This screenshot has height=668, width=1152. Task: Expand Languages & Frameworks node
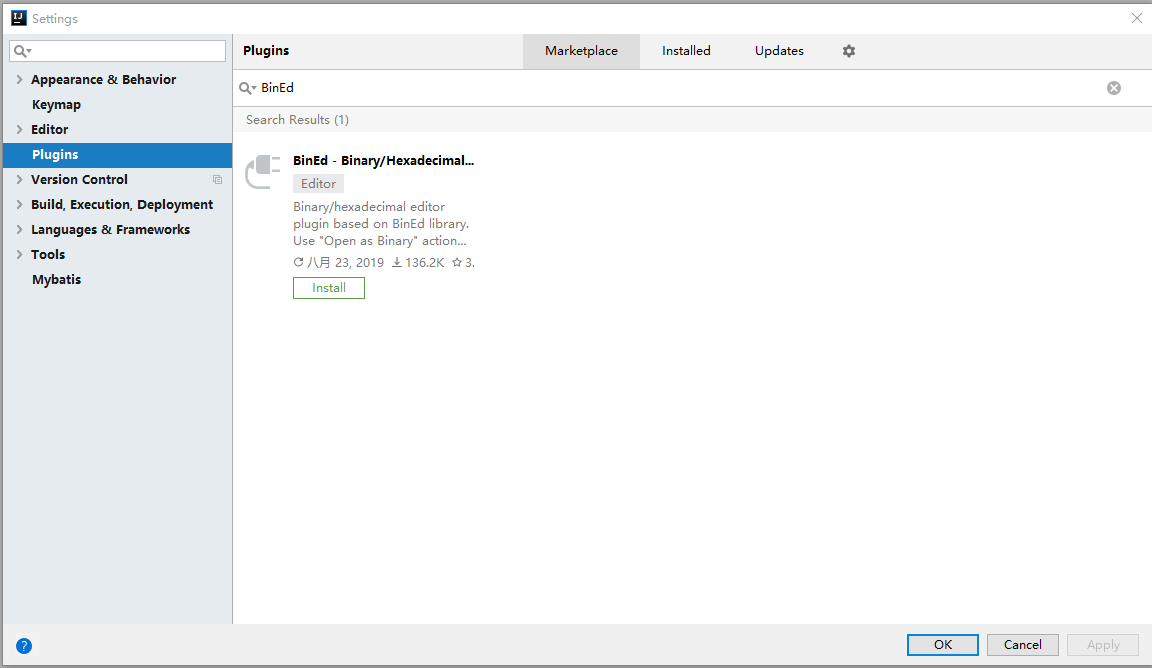coord(19,229)
